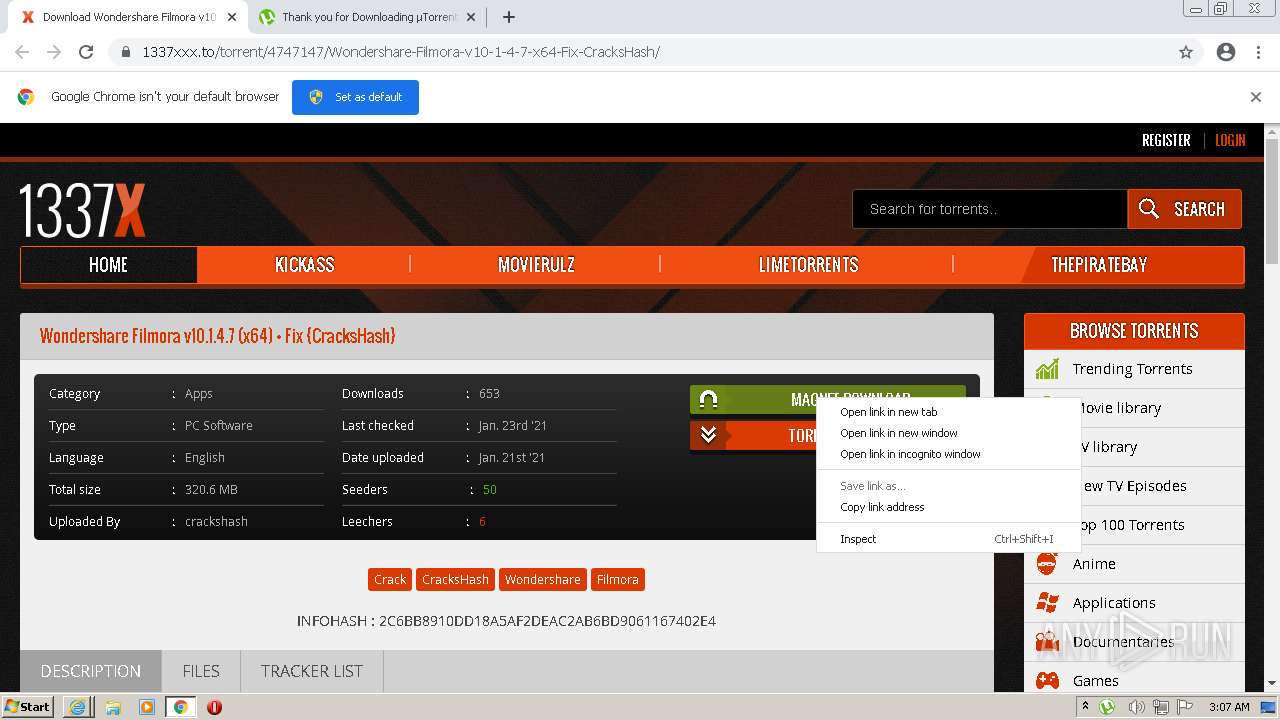Switch to the Files tab
Image resolution: width=1280 pixels, height=720 pixels.
click(x=201, y=671)
